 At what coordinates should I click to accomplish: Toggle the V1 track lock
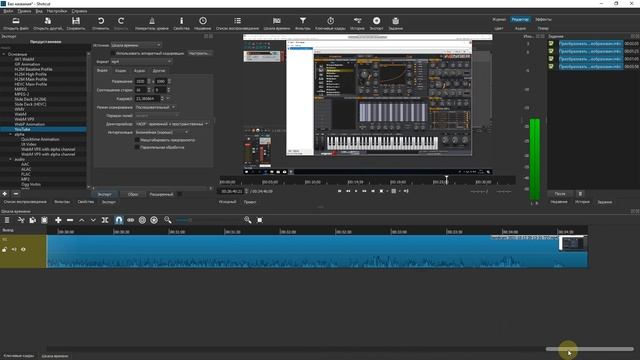(4, 249)
